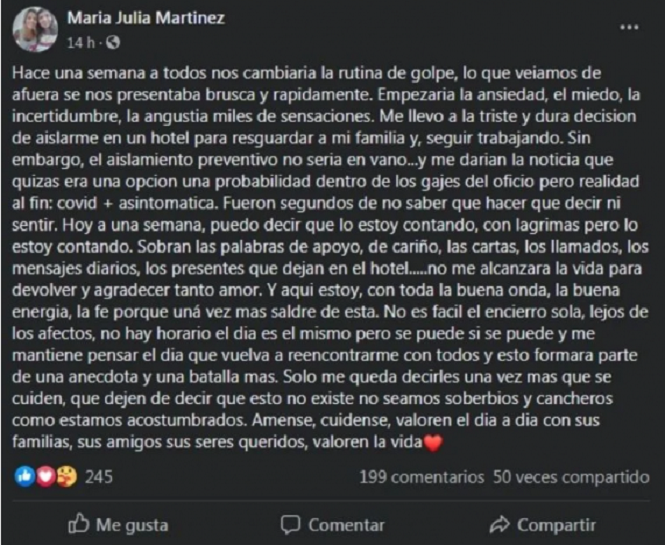Click the public audience globe icon
This screenshot has width=665, height=545.
click(x=110, y=43)
